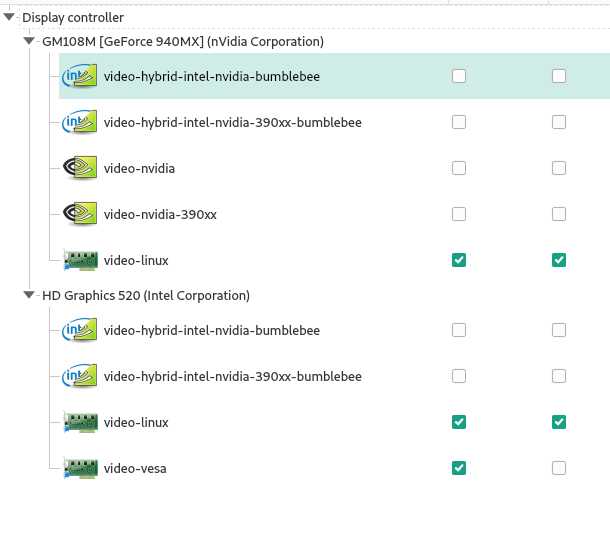610x540 pixels.
Task: Select the video-nvidia driver row label
Action: (139, 168)
